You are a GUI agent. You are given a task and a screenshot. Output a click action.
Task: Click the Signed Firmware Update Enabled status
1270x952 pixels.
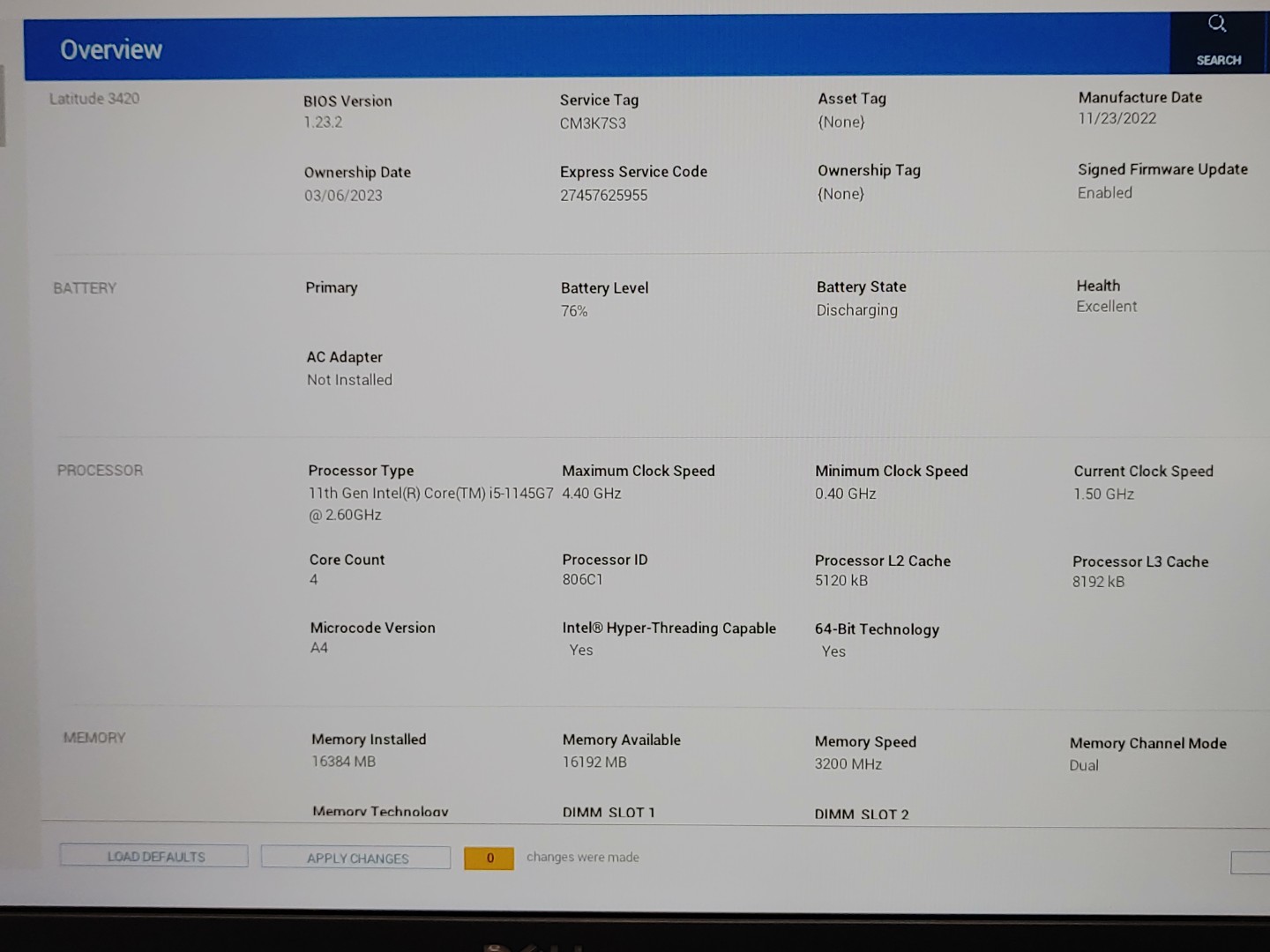point(1104,193)
